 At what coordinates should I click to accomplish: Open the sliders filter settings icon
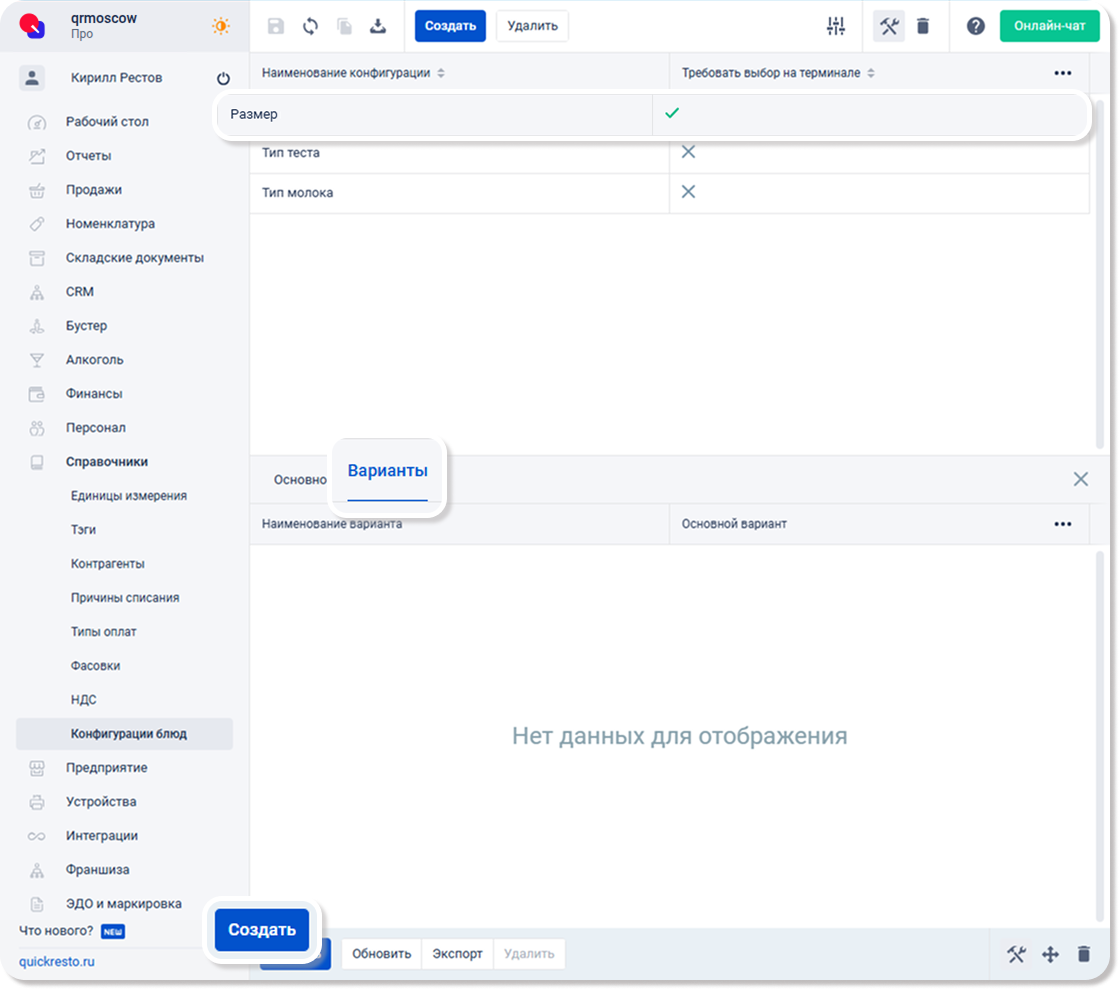(836, 26)
